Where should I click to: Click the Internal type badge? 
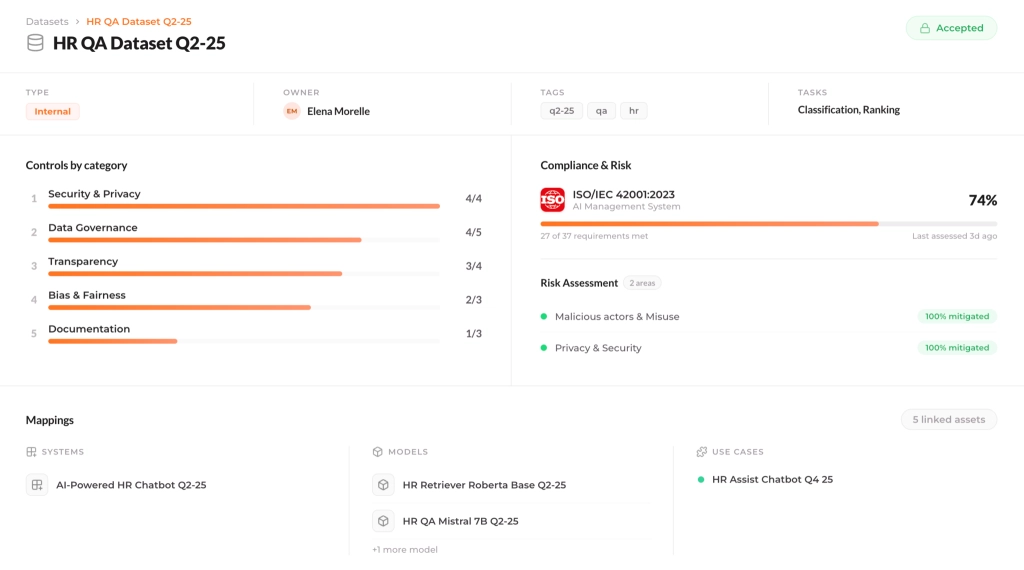tap(53, 112)
